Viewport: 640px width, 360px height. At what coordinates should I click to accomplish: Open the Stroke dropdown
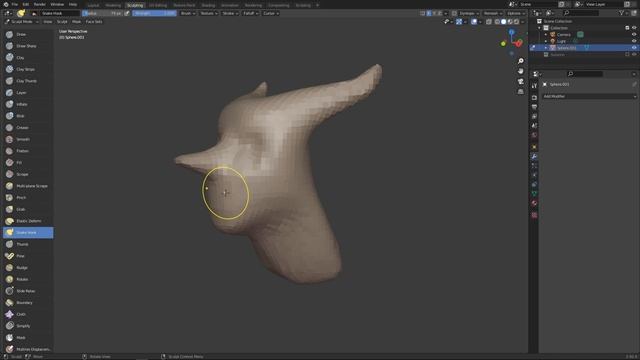[230, 13]
